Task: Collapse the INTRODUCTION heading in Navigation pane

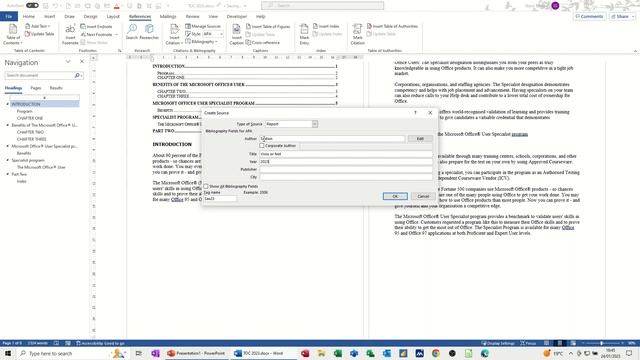Action: pyautogui.click(x=7, y=104)
